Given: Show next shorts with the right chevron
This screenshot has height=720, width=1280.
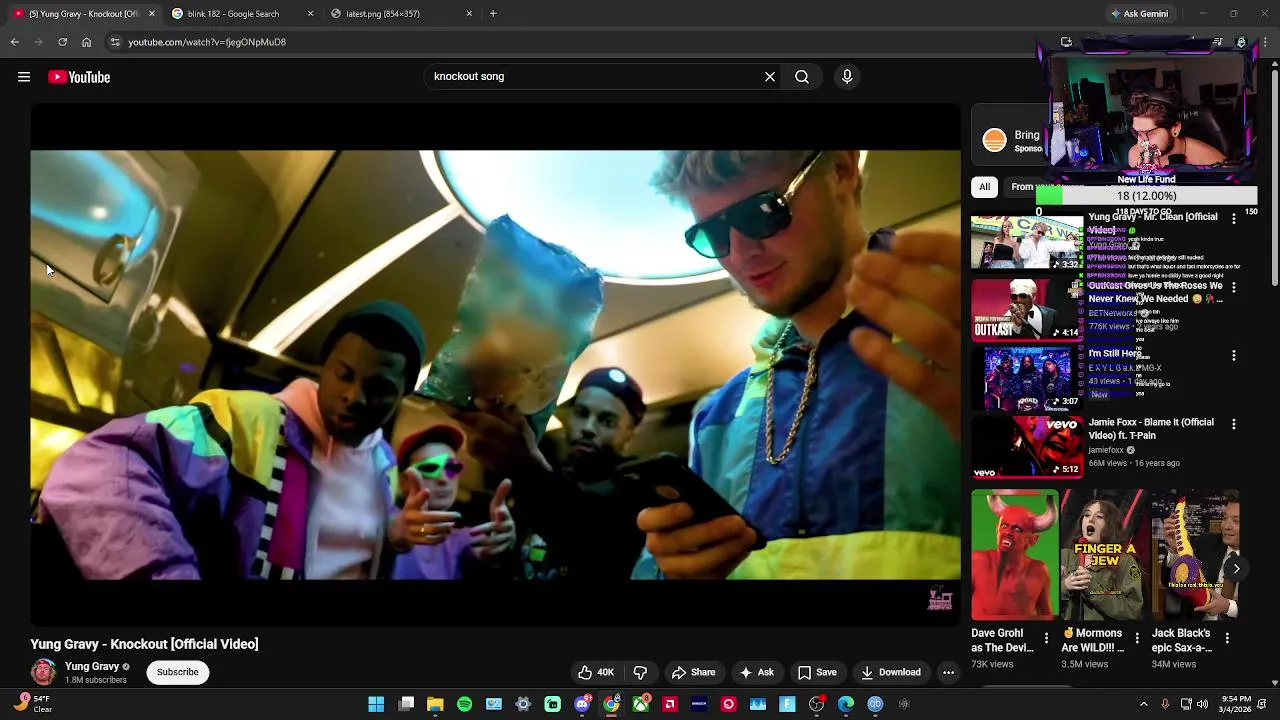Looking at the screenshot, I should (x=1236, y=569).
